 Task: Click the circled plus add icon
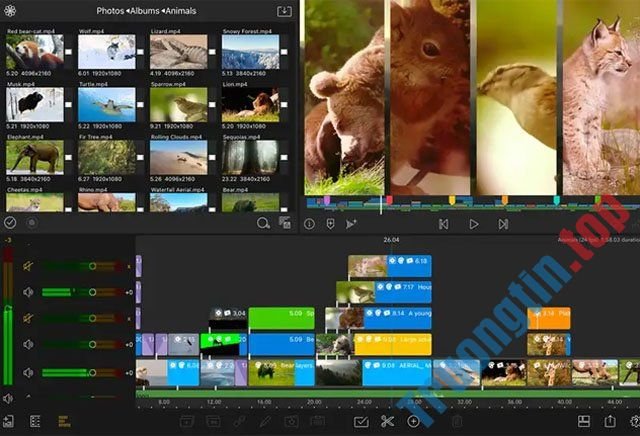pyautogui.click(x=413, y=421)
